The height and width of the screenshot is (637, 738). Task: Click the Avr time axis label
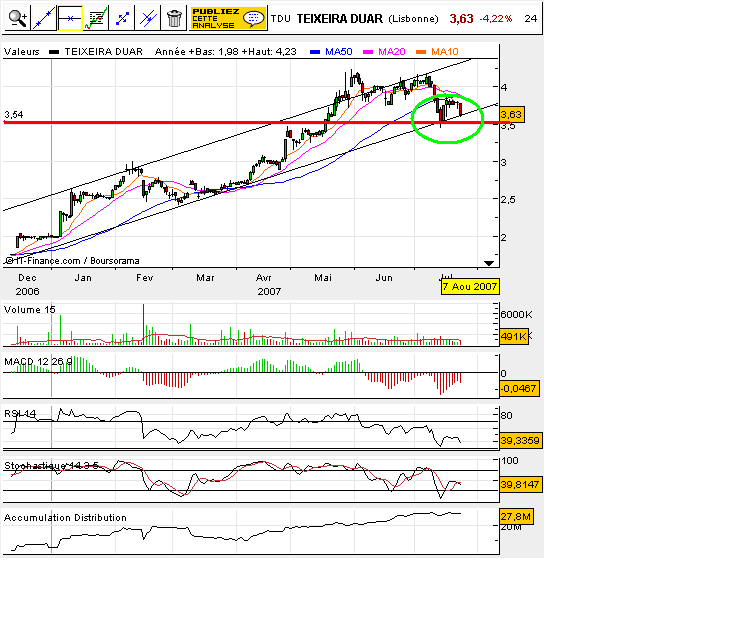(264, 278)
